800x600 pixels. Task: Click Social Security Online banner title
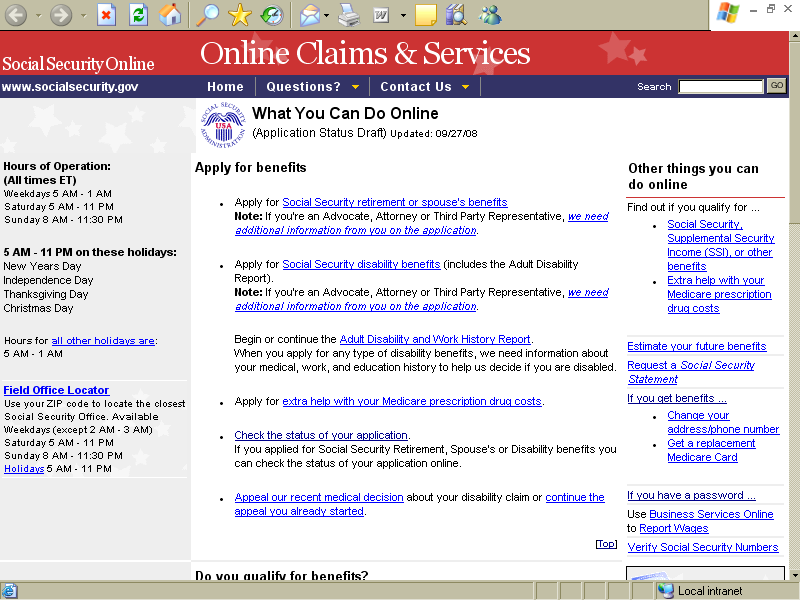(78, 64)
